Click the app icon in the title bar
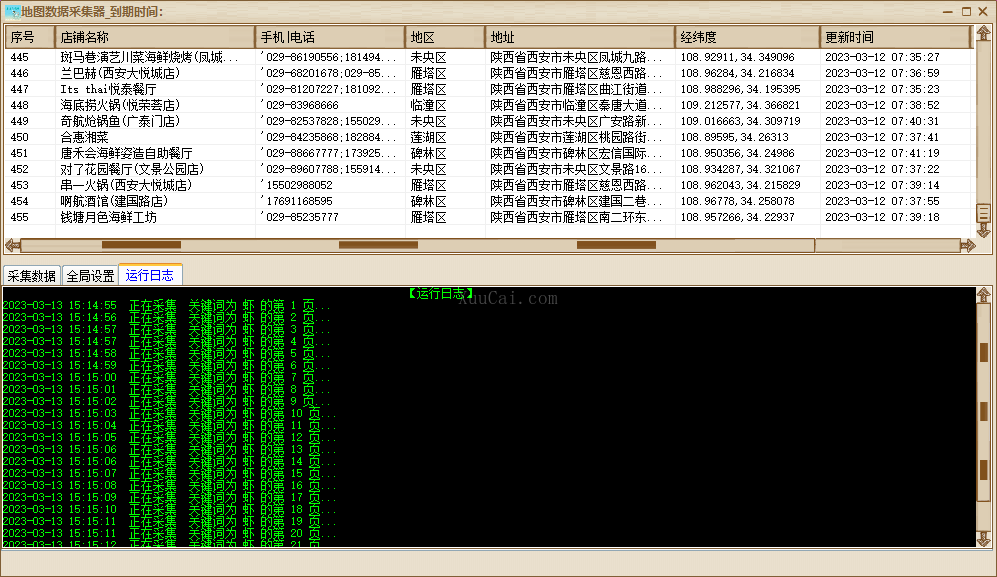The width and height of the screenshot is (997, 577). [x=11, y=11]
